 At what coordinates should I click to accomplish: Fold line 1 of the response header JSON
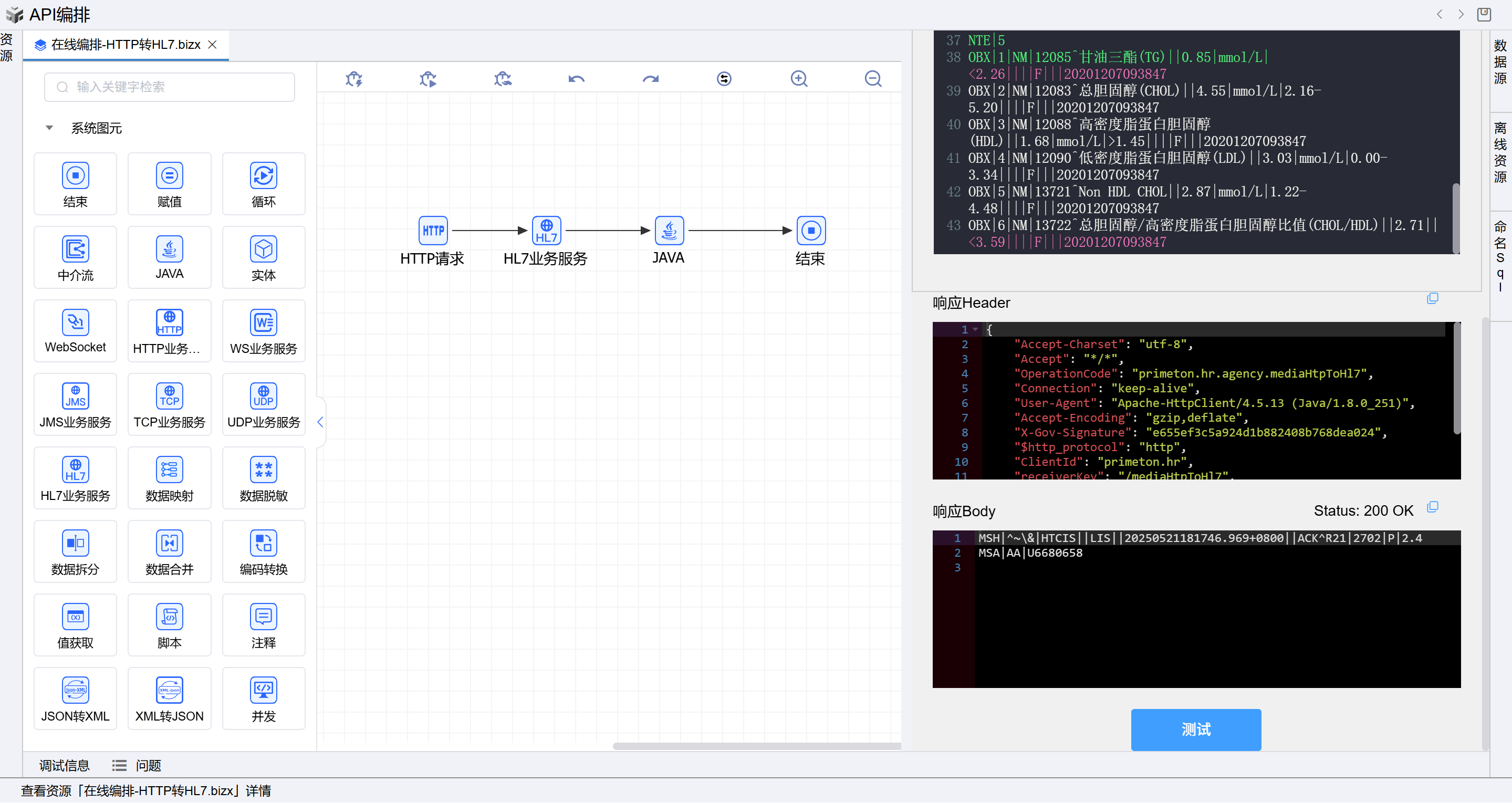975,330
